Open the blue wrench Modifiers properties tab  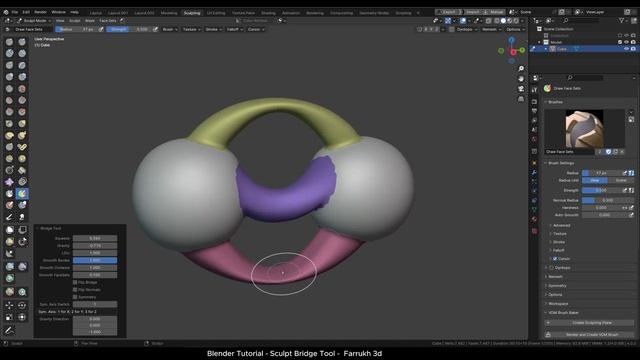[535, 173]
